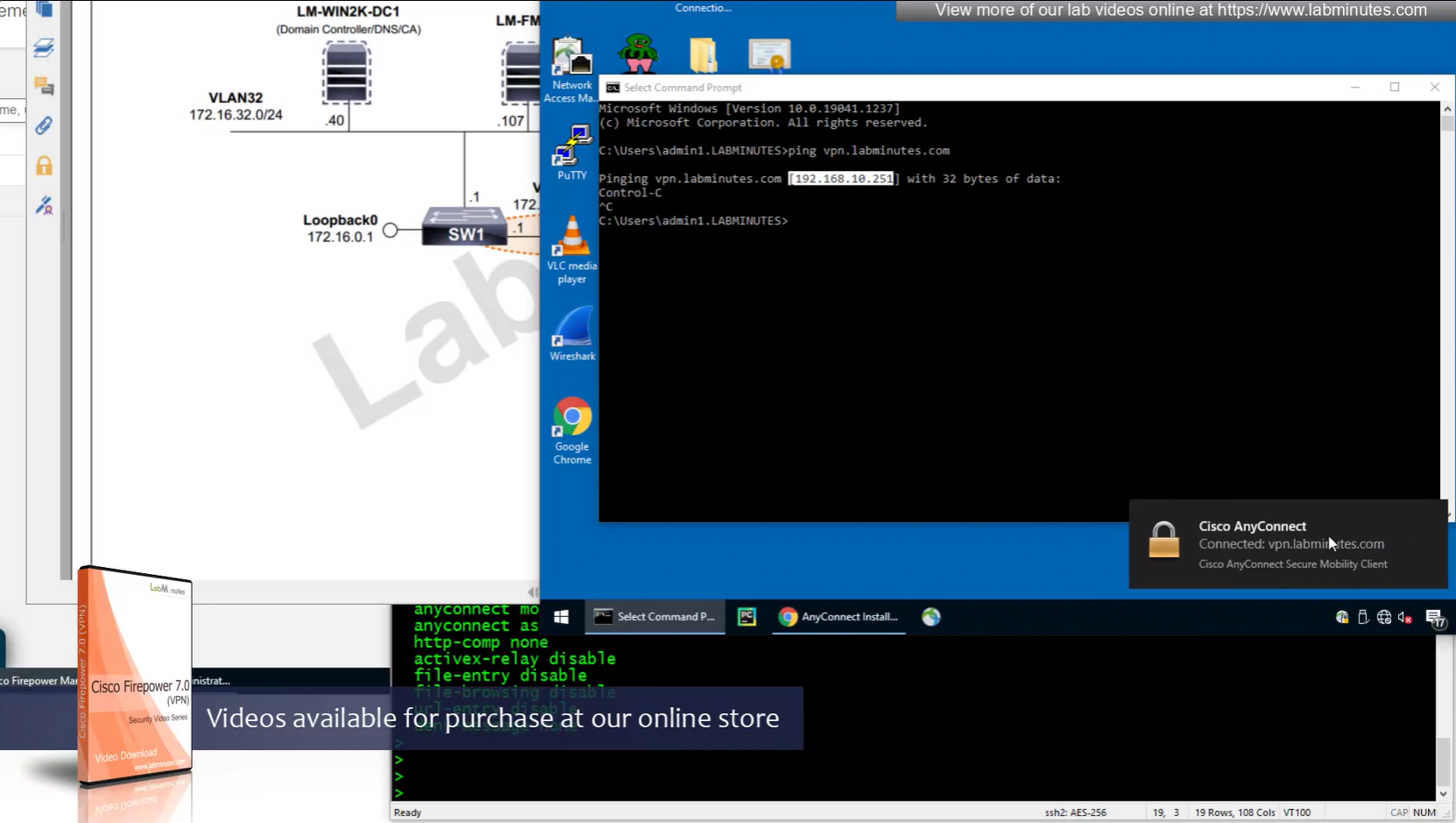Image resolution: width=1456 pixels, height=823 pixels.
Task: Open the Attachments paperclip panel in sidebar
Action: pyautogui.click(x=44, y=125)
